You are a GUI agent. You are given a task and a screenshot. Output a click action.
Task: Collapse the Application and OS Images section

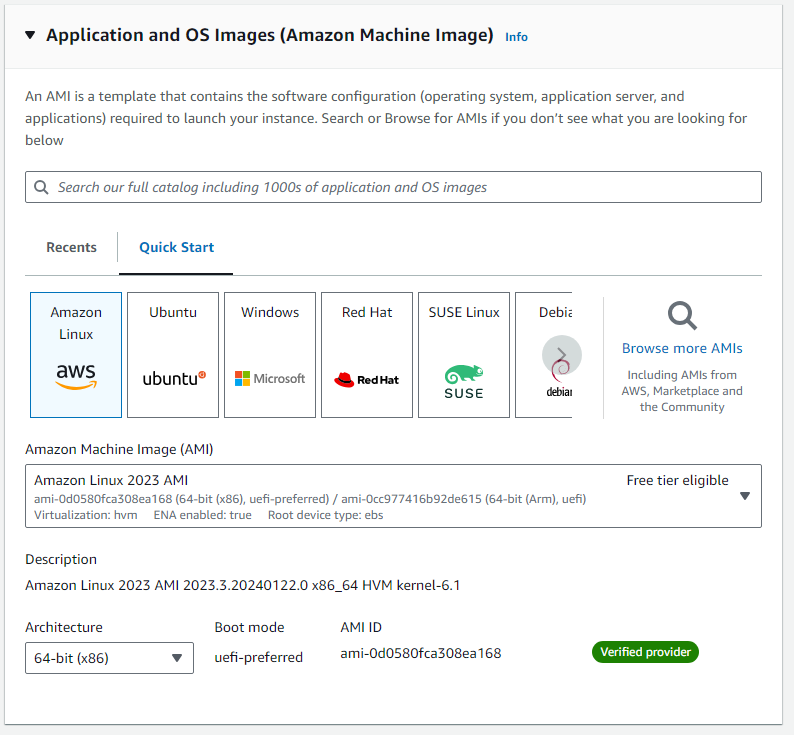click(30, 35)
